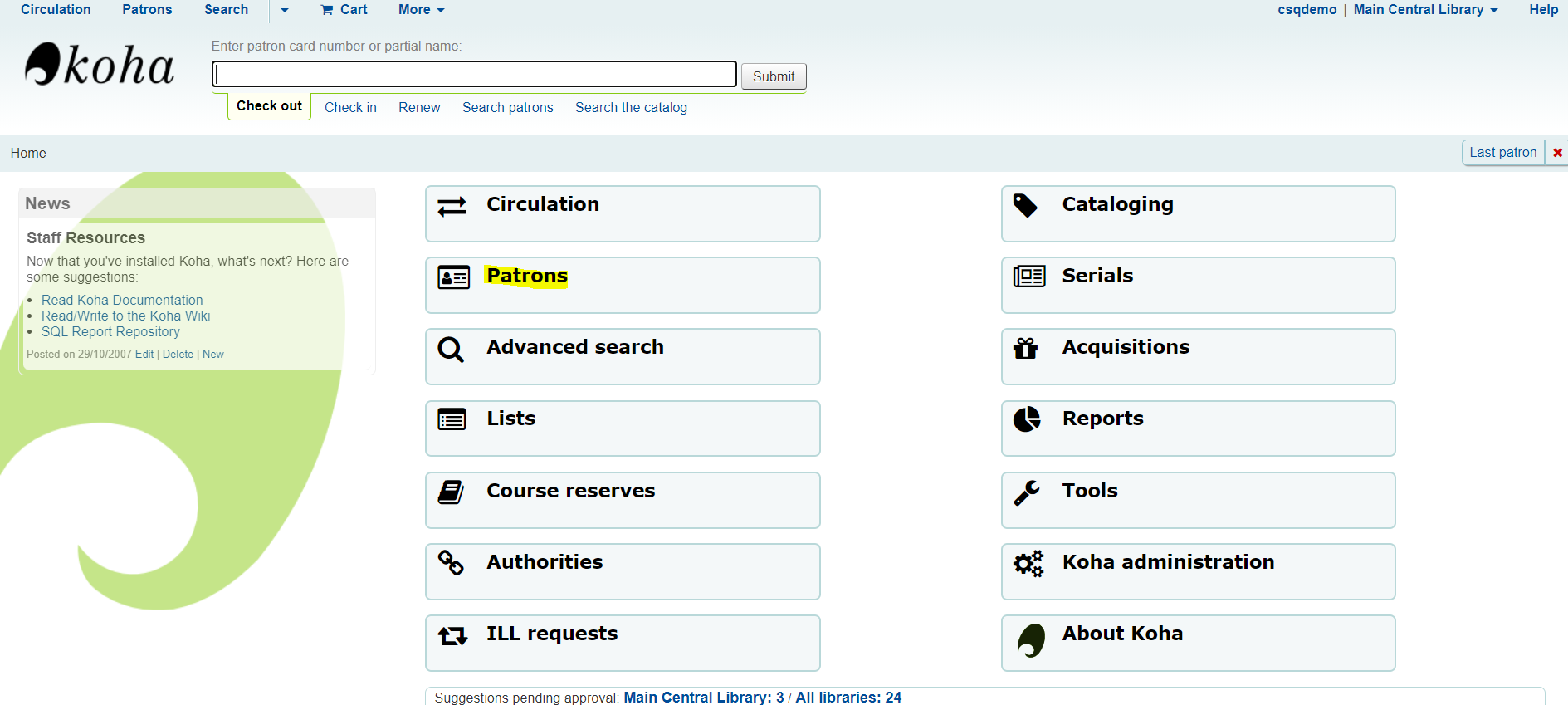Click the Serials newspaper icon
This screenshot has height=705, width=1568.
click(1029, 277)
